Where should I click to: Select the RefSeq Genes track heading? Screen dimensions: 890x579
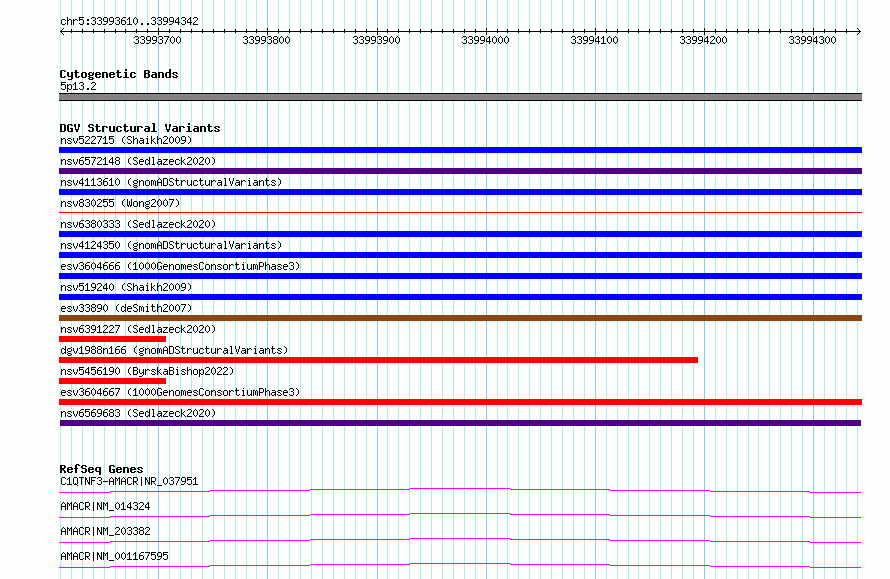coord(102,469)
